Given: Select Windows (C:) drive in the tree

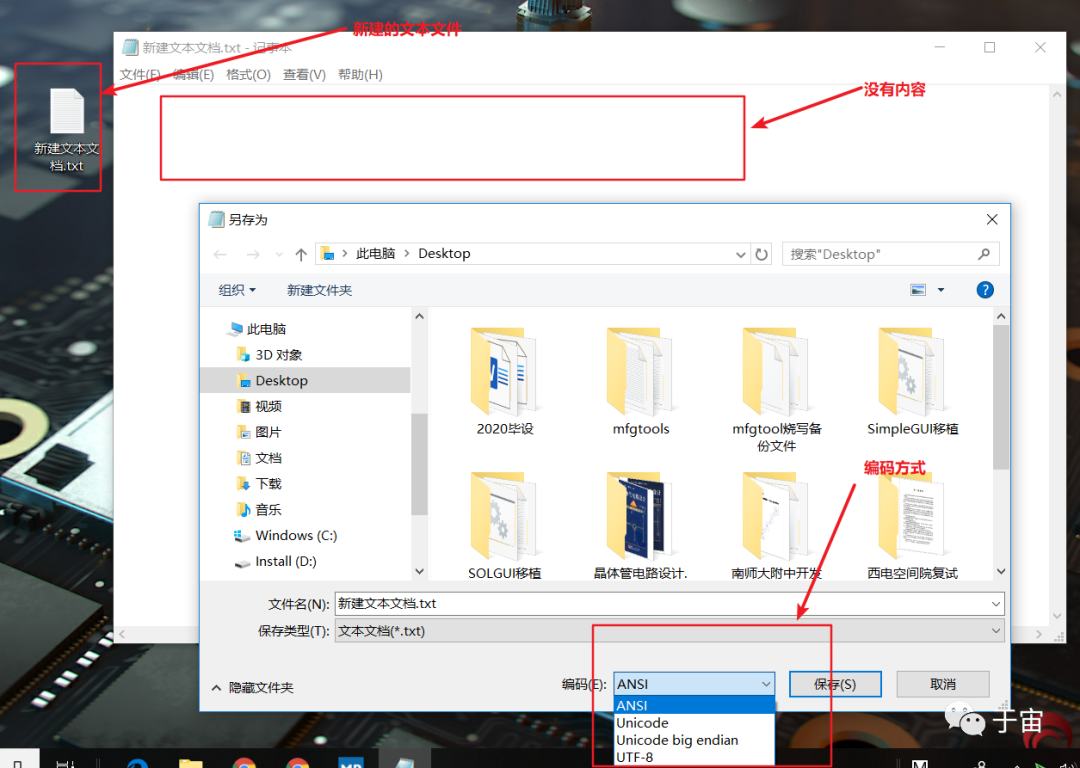Looking at the screenshot, I should [295, 535].
